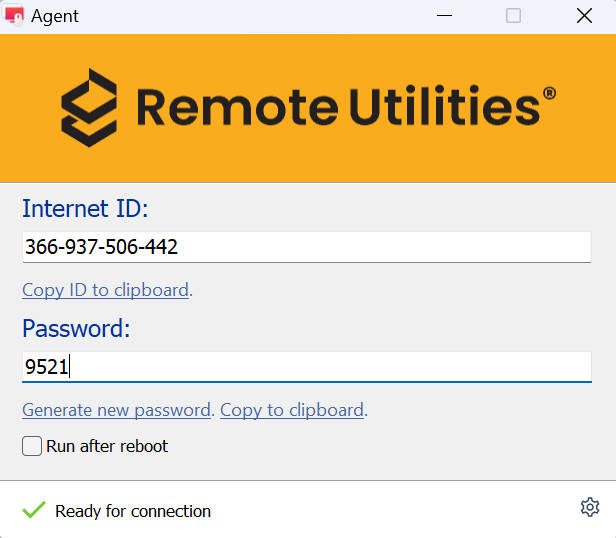The width and height of the screenshot is (616, 538).
Task: Click the "Password:" heading label
Action: [x=77, y=328]
